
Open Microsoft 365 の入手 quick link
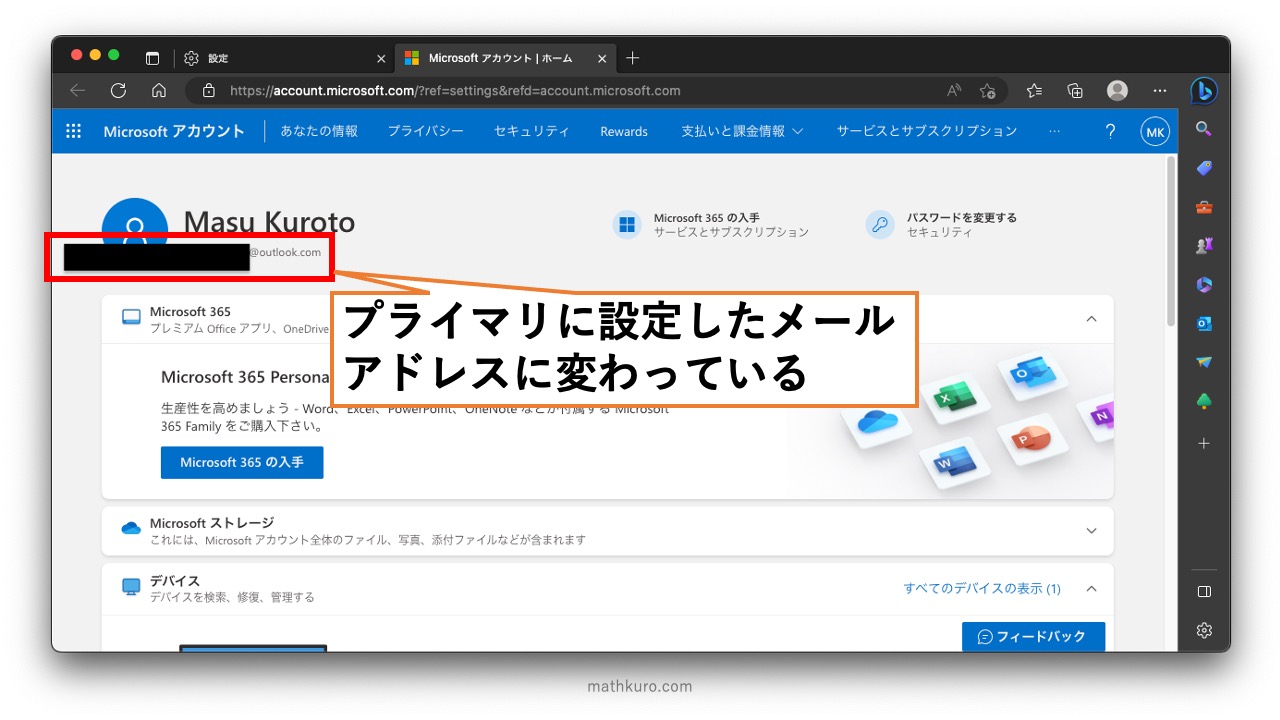click(710, 224)
